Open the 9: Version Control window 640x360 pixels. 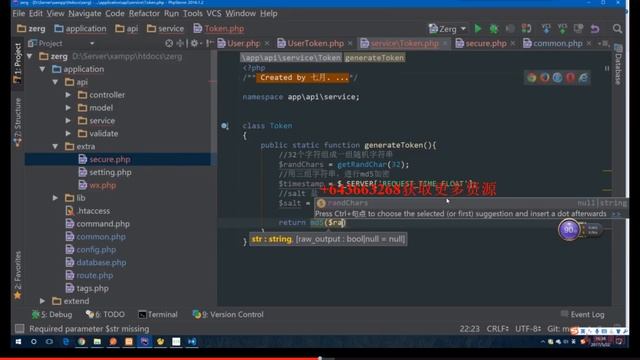[228, 315]
